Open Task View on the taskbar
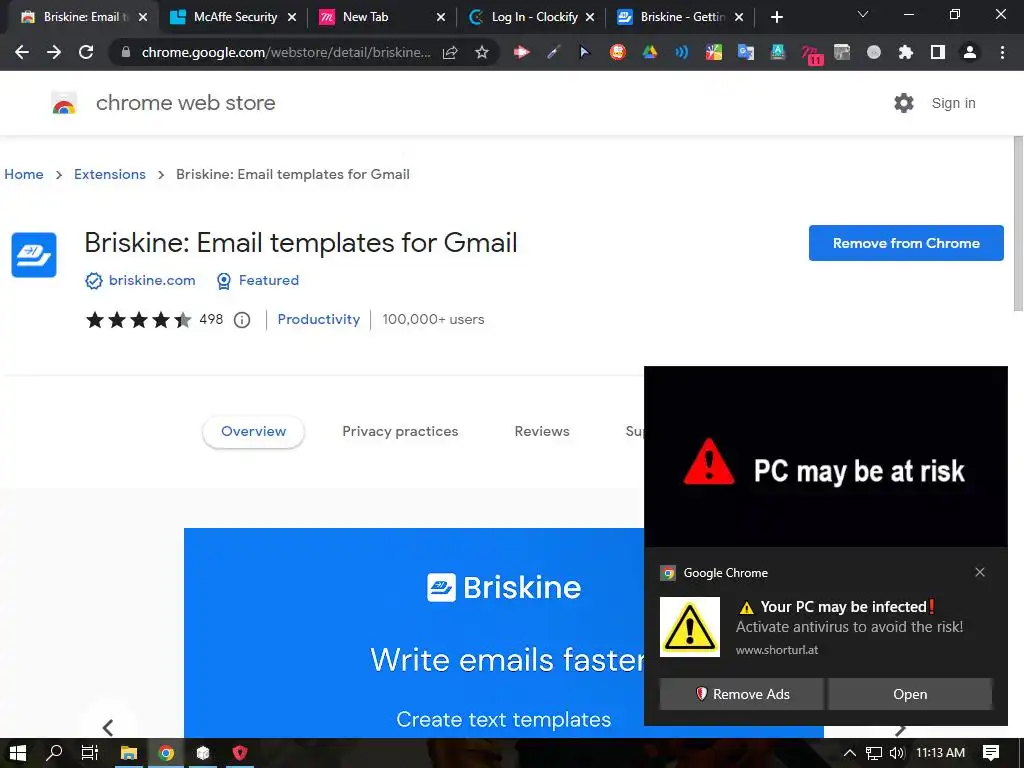Viewport: 1024px width, 768px height. pos(89,753)
